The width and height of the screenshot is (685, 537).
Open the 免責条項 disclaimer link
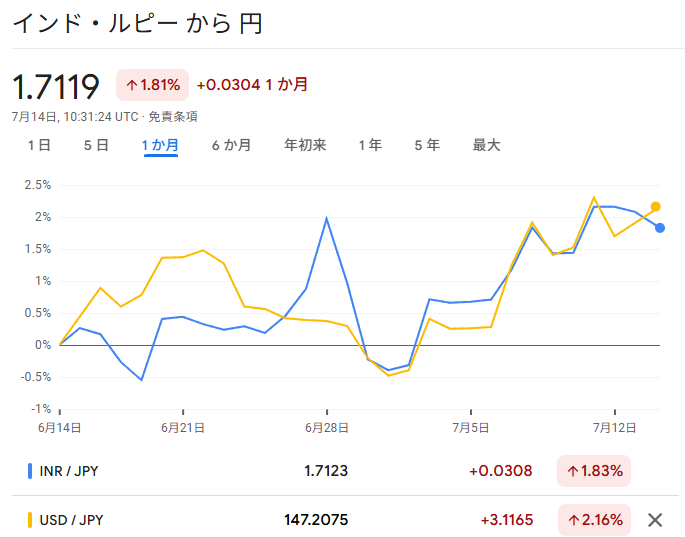173,117
